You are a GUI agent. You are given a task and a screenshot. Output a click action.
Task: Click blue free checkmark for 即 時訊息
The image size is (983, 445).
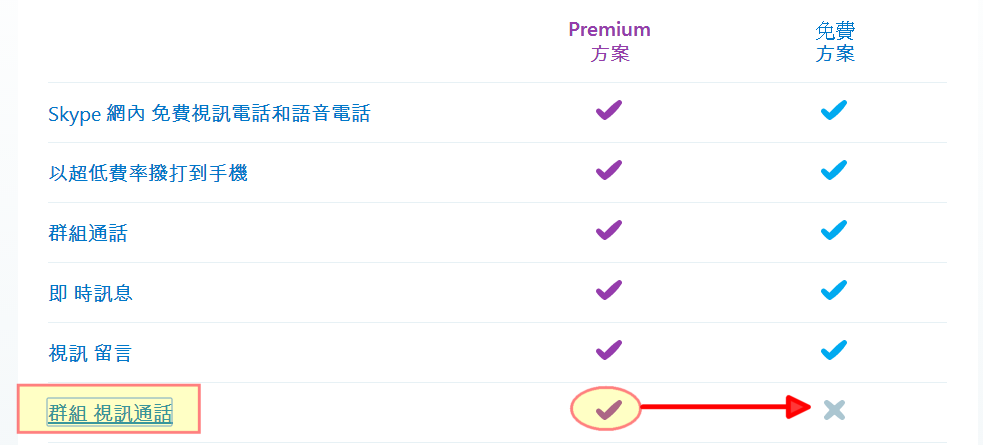tap(833, 290)
